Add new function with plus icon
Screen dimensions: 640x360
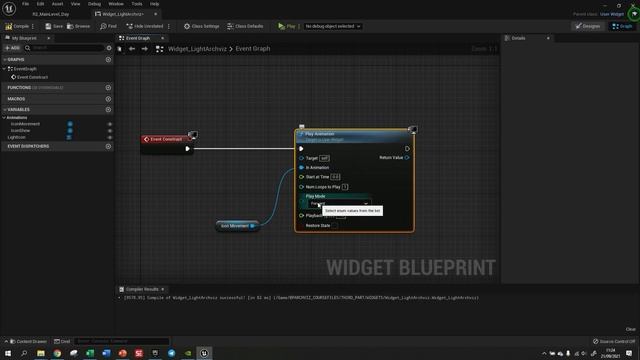pos(108,87)
